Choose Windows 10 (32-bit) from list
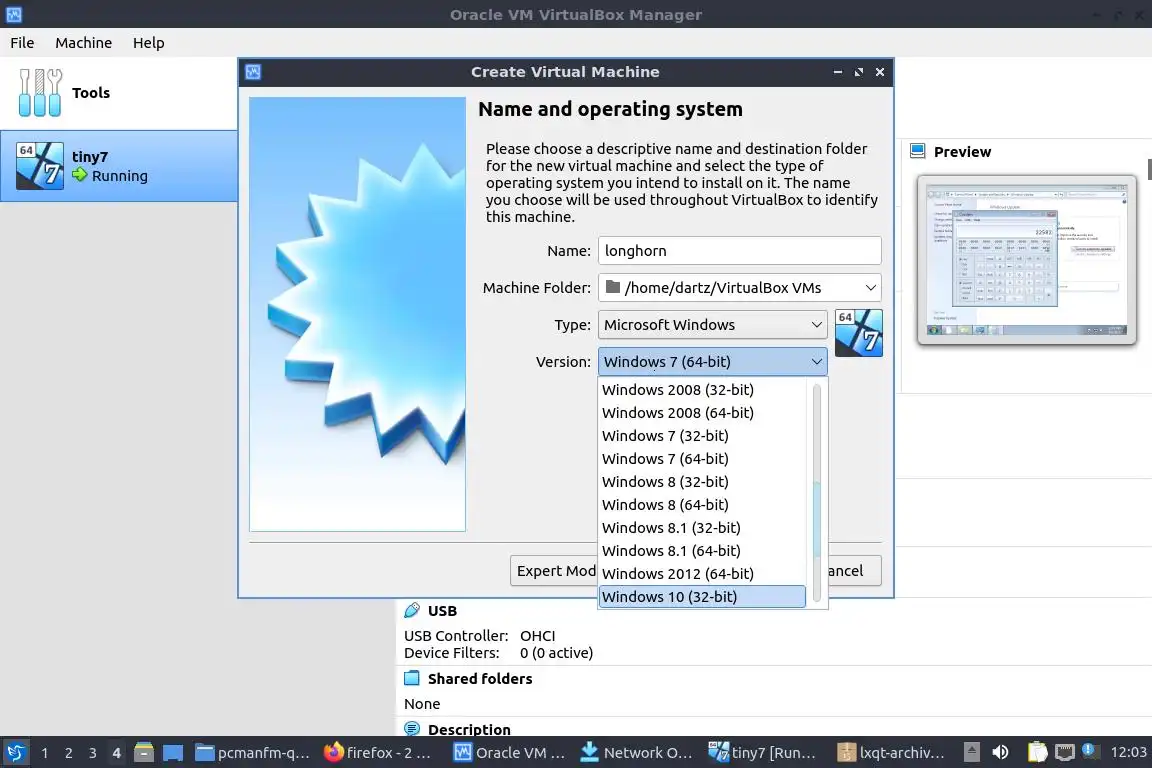 coord(702,597)
